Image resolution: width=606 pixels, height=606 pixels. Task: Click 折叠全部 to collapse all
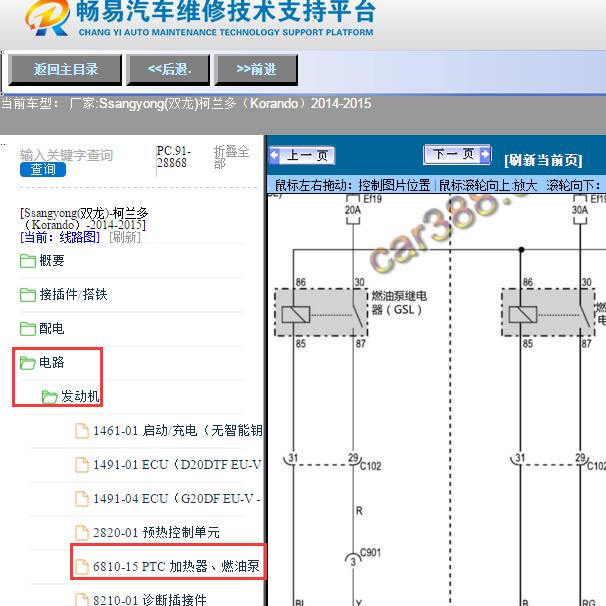231,157
